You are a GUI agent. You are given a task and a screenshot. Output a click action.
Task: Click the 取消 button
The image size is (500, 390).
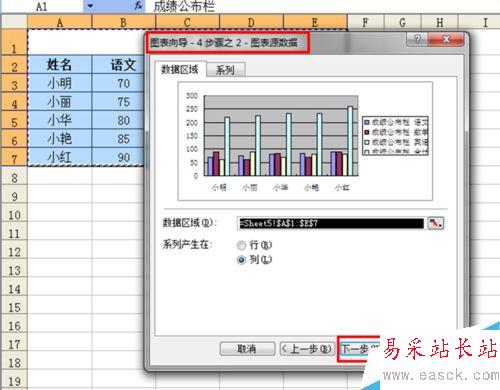(247, 349)
